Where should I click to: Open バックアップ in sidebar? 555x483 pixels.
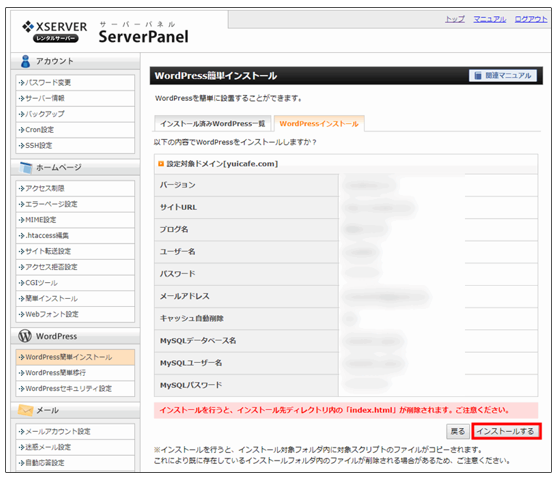[x=75, y=114]
